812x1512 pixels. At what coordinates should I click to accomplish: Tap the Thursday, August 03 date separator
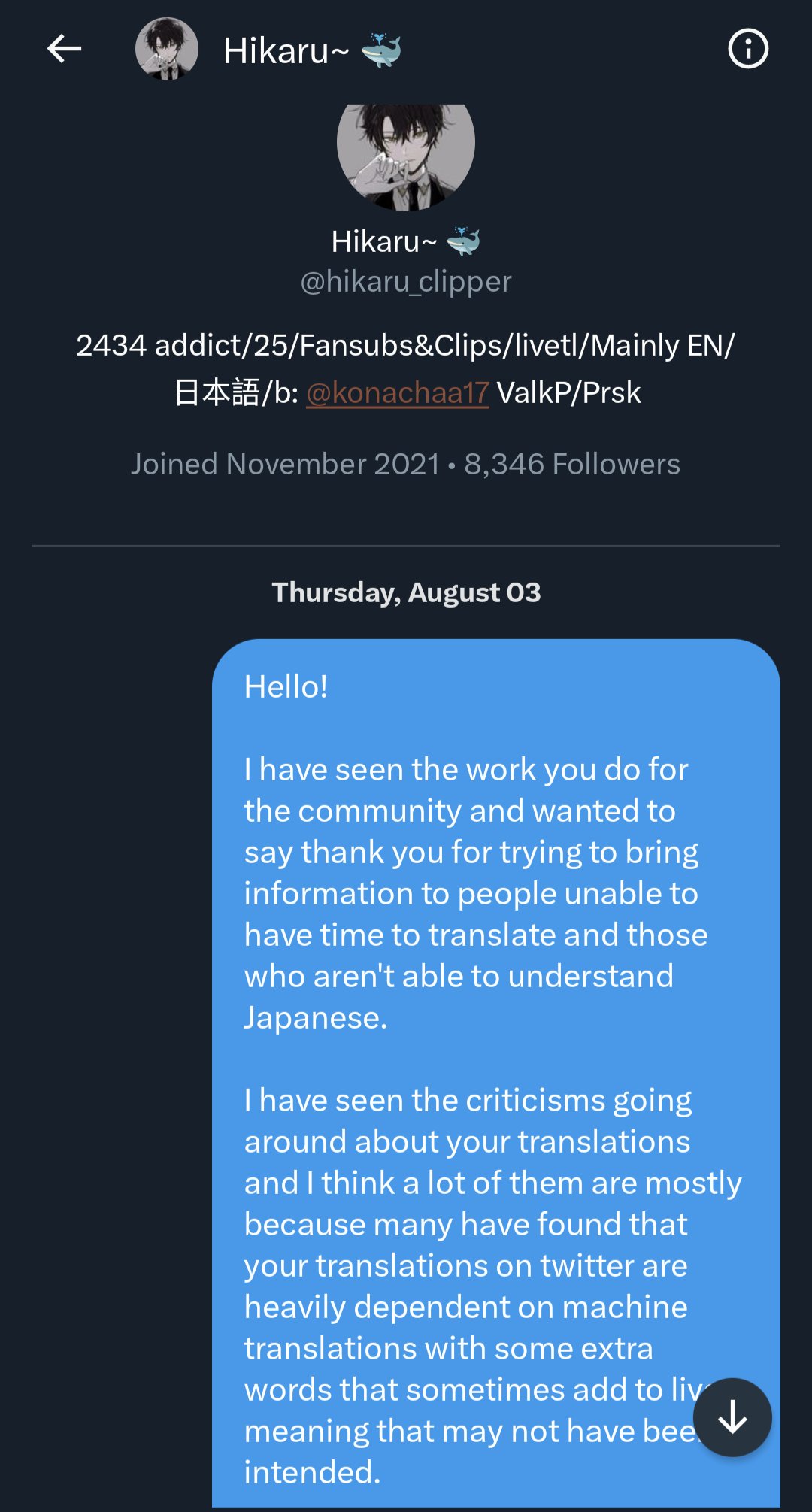406,592
